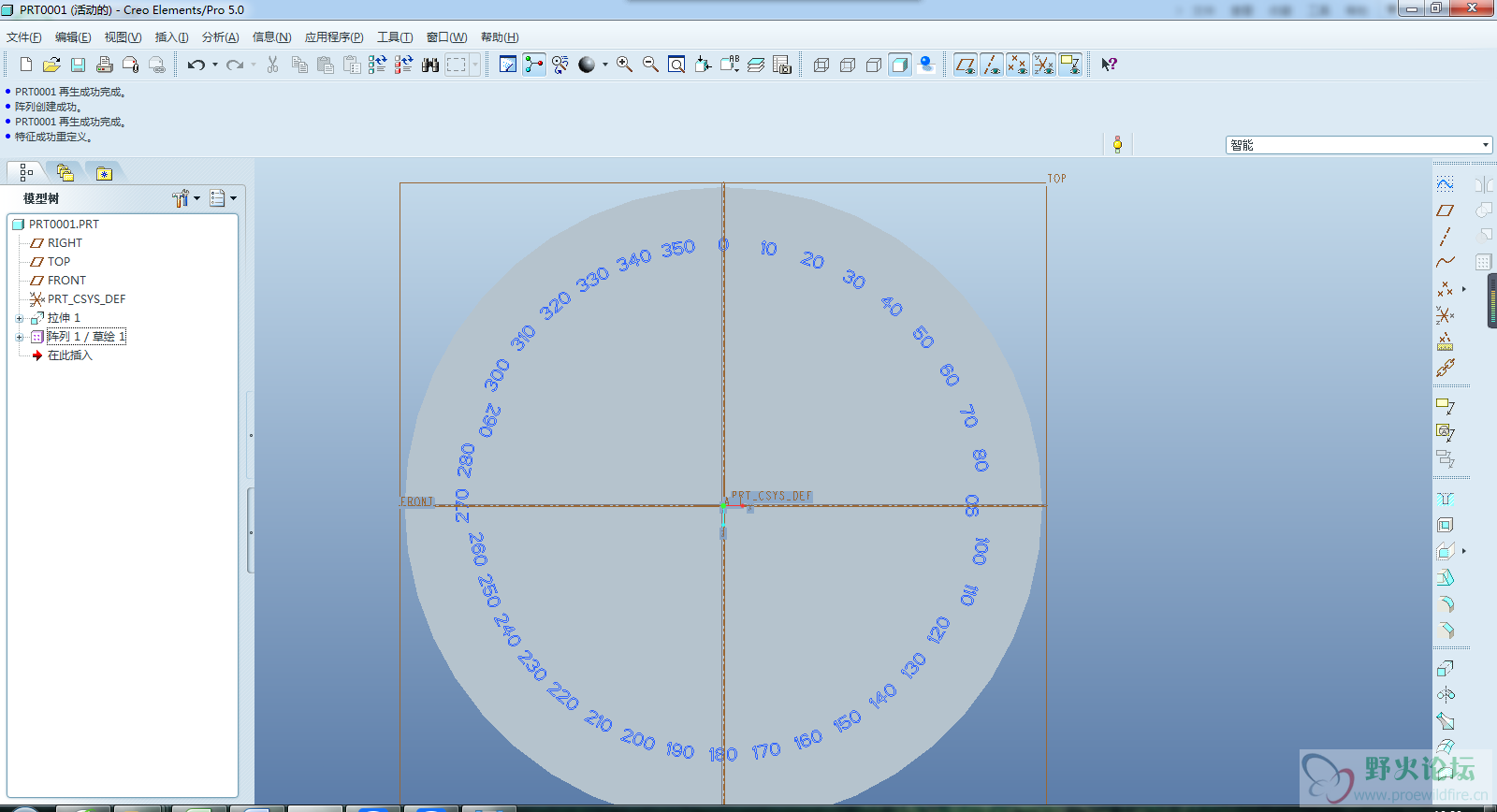Expand datum point tool flyout arrow
This screenshot has height=812, width=1497.
(1464, 289)
